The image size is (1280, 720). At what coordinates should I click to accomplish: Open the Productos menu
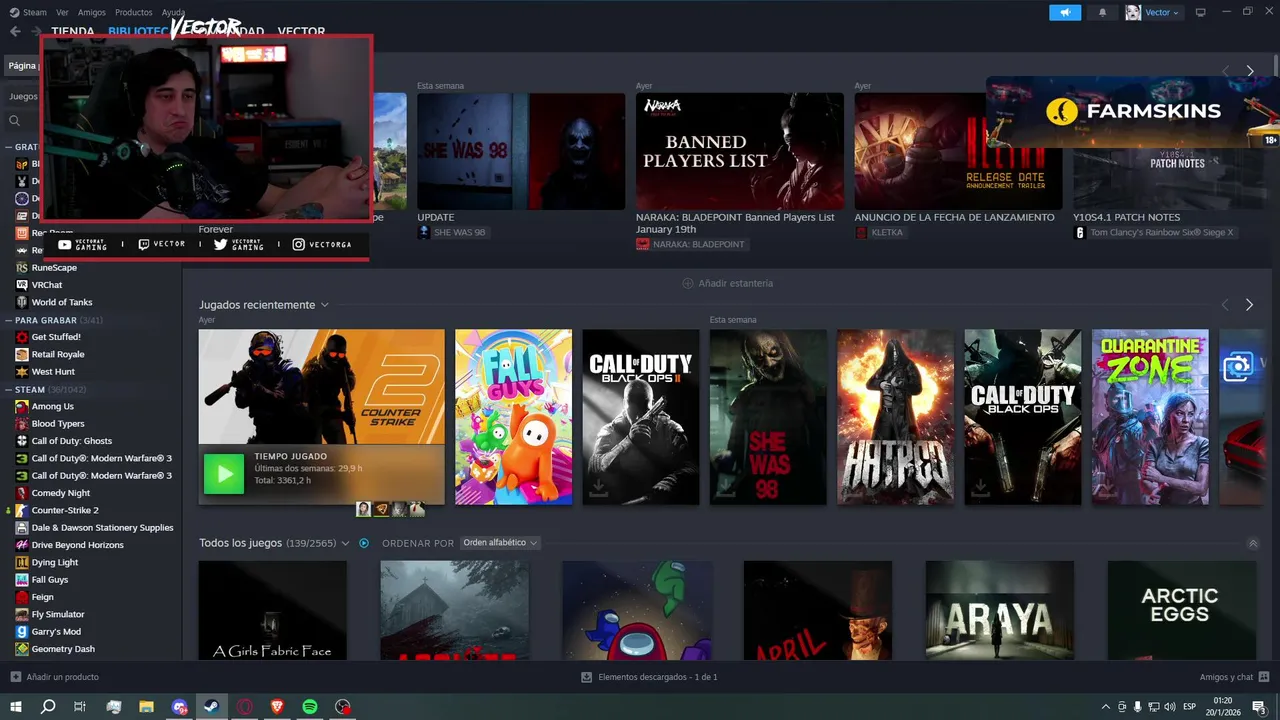tap(134, 12)
